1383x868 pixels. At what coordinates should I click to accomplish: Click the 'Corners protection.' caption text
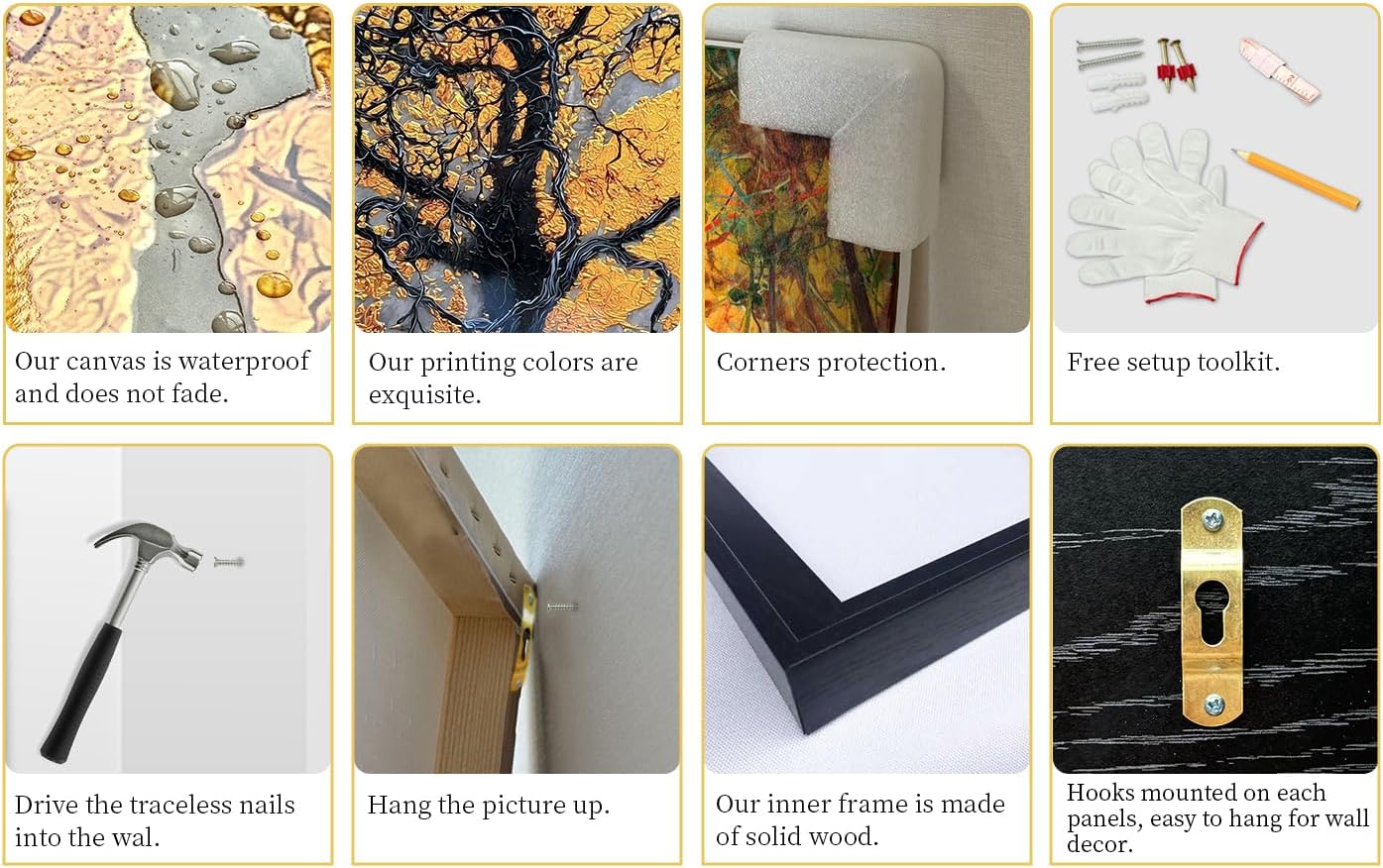[831, 363]
